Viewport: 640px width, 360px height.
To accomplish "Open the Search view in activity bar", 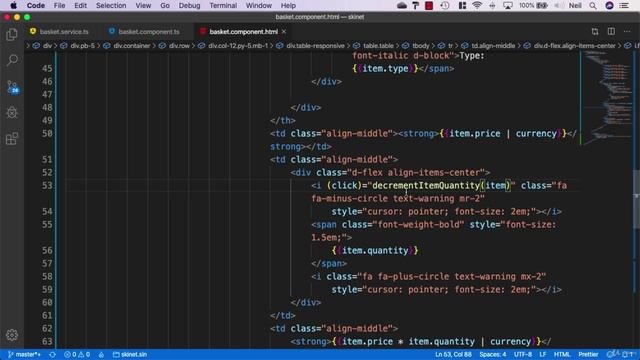I will [12, 60].
